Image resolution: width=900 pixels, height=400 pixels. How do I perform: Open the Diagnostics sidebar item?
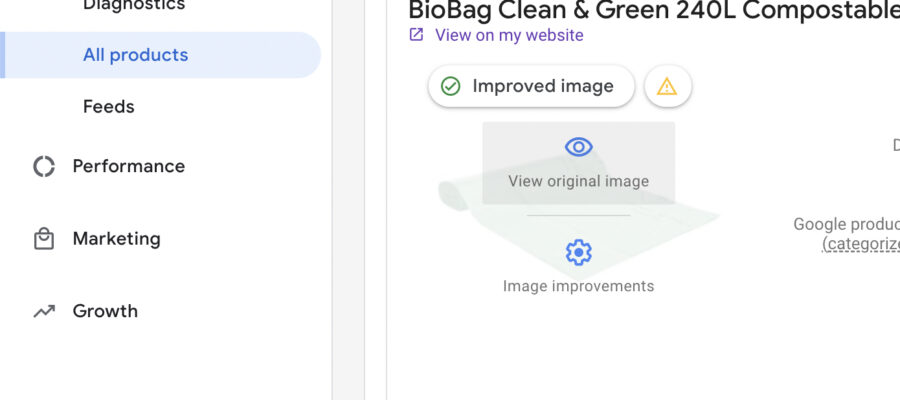[133, 6]
